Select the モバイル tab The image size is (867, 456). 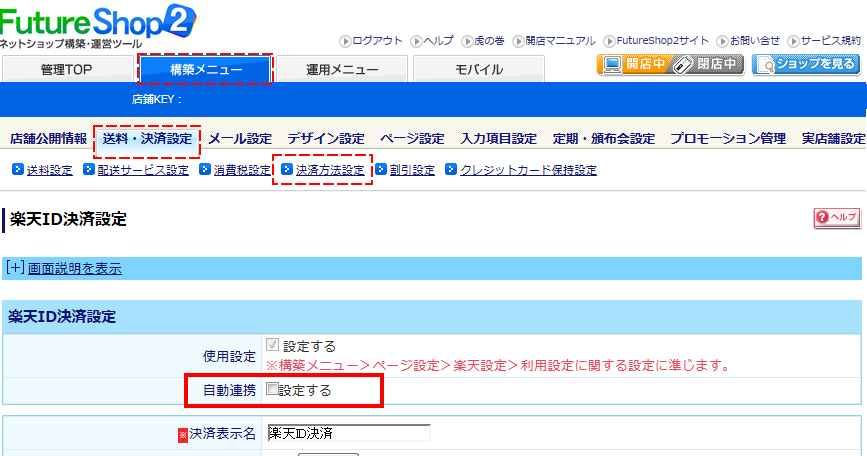pos(479,69)
